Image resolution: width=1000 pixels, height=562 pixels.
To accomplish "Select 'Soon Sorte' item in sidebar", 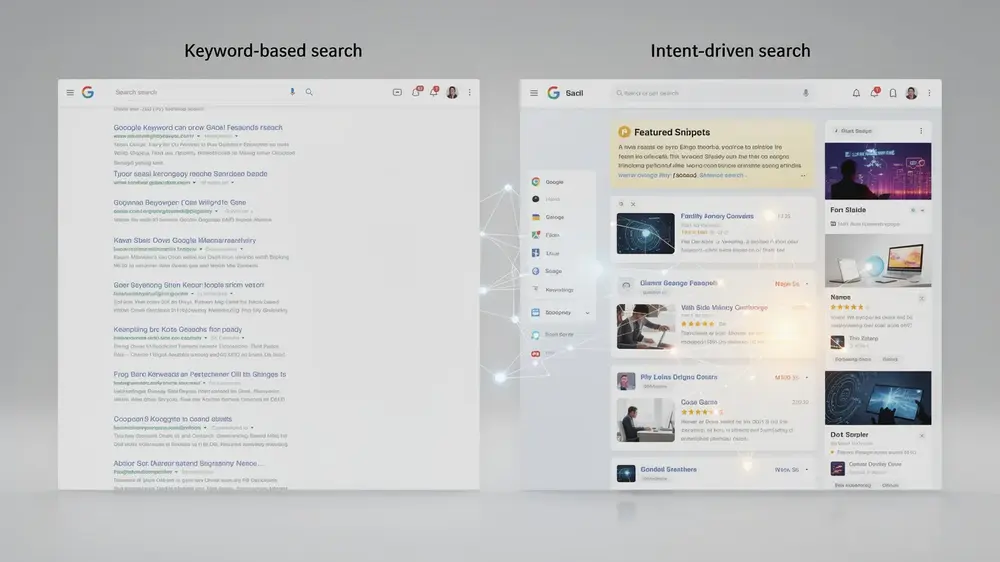I will point(553,334).
